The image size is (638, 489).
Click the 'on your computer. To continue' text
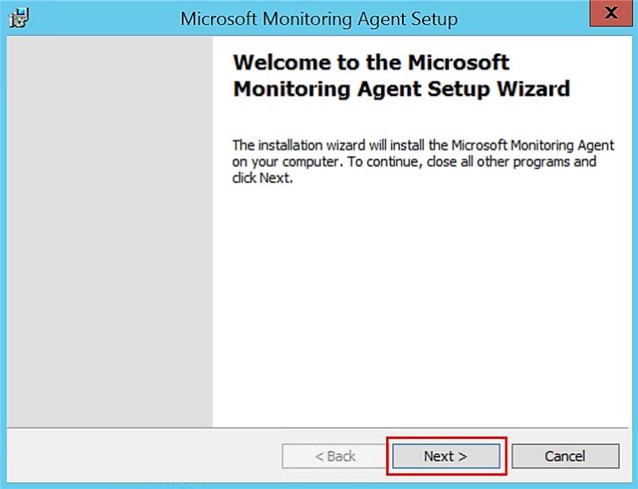coord(327,162)
